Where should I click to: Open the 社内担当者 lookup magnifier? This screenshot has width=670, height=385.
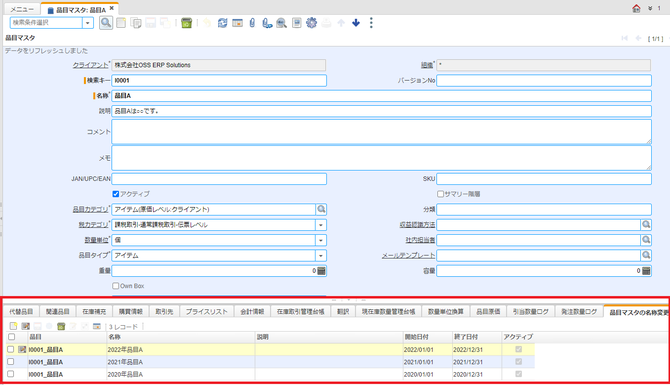(646, 240)
